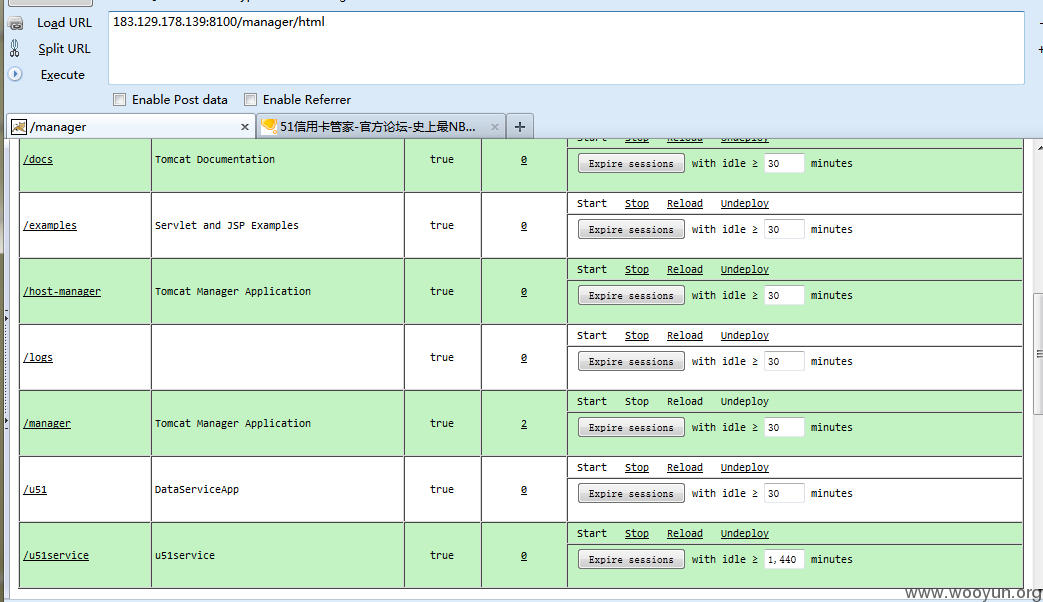Click Split URL label
The height and width of the screenshot is (602, 1043).
64,49
